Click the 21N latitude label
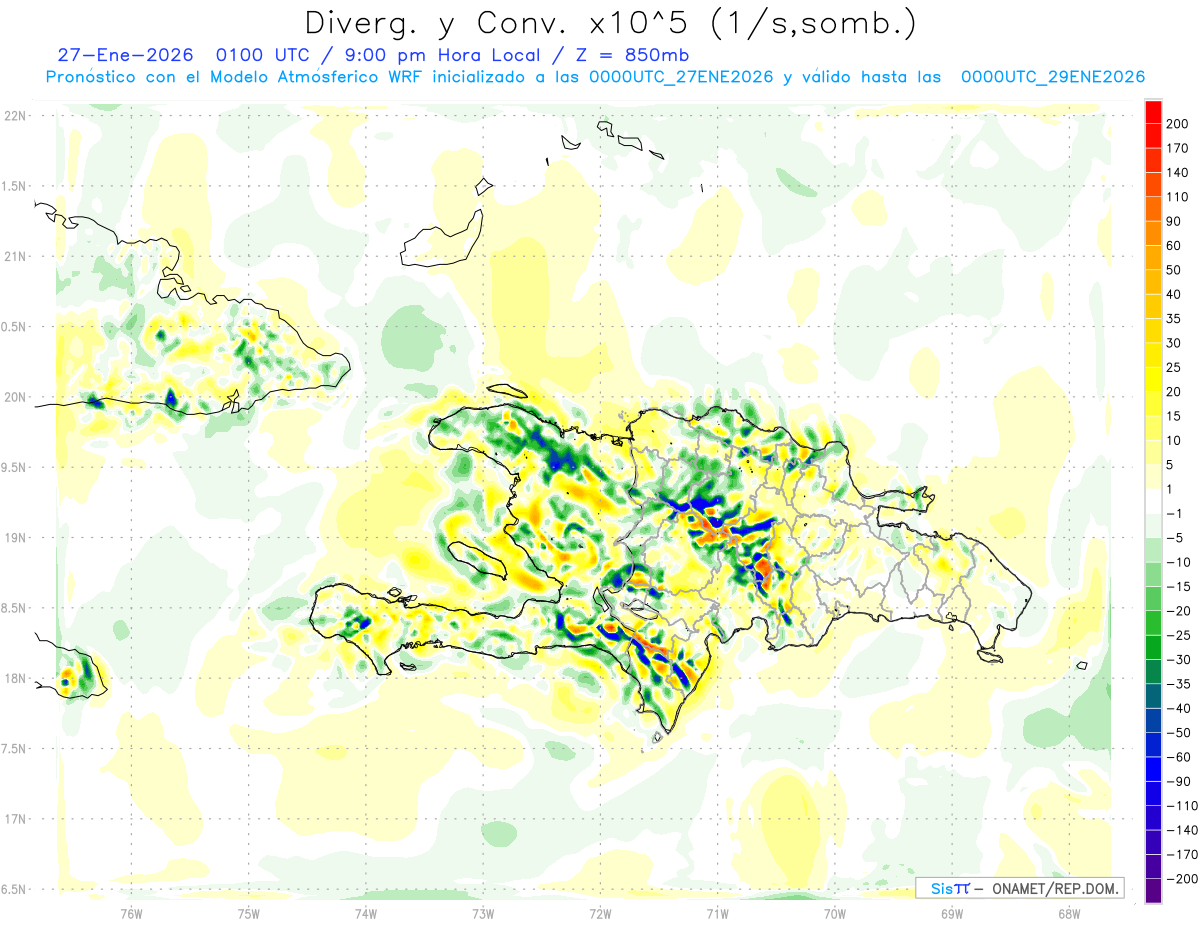The height and width of the screenshot is (927, 1200). tap(15, 256)
